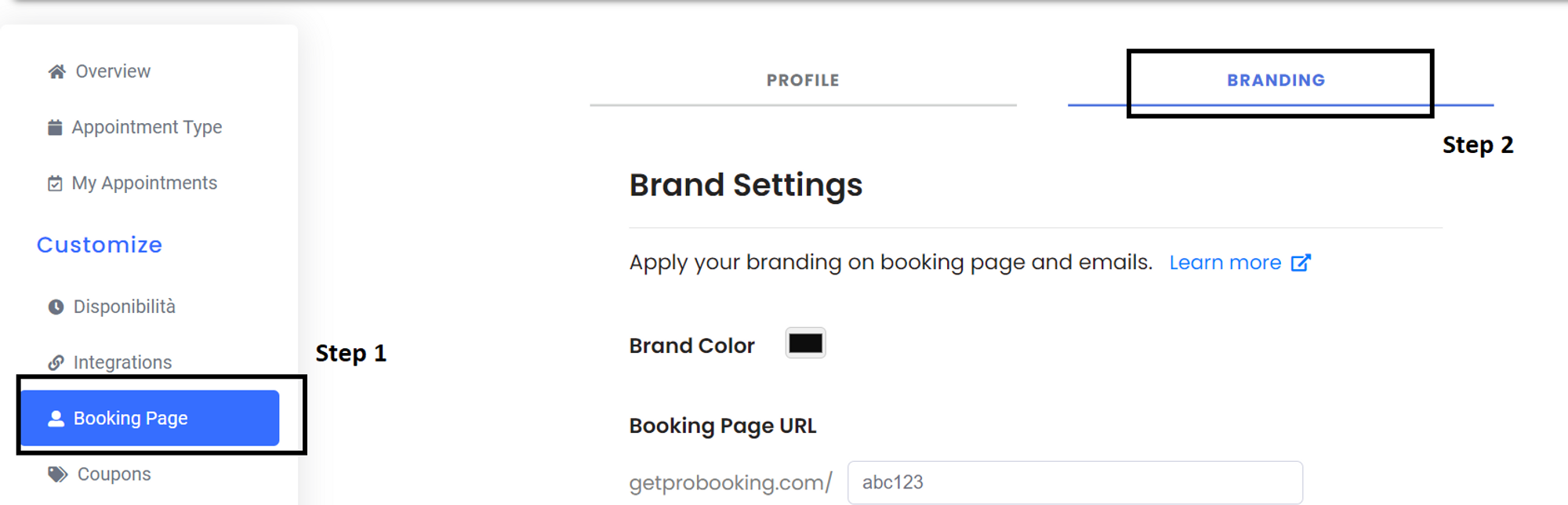Image resolution: width=1568 pixels, height=505 pixels.
Task: Select Disponibilità under Customize
Action: (112, 307)
